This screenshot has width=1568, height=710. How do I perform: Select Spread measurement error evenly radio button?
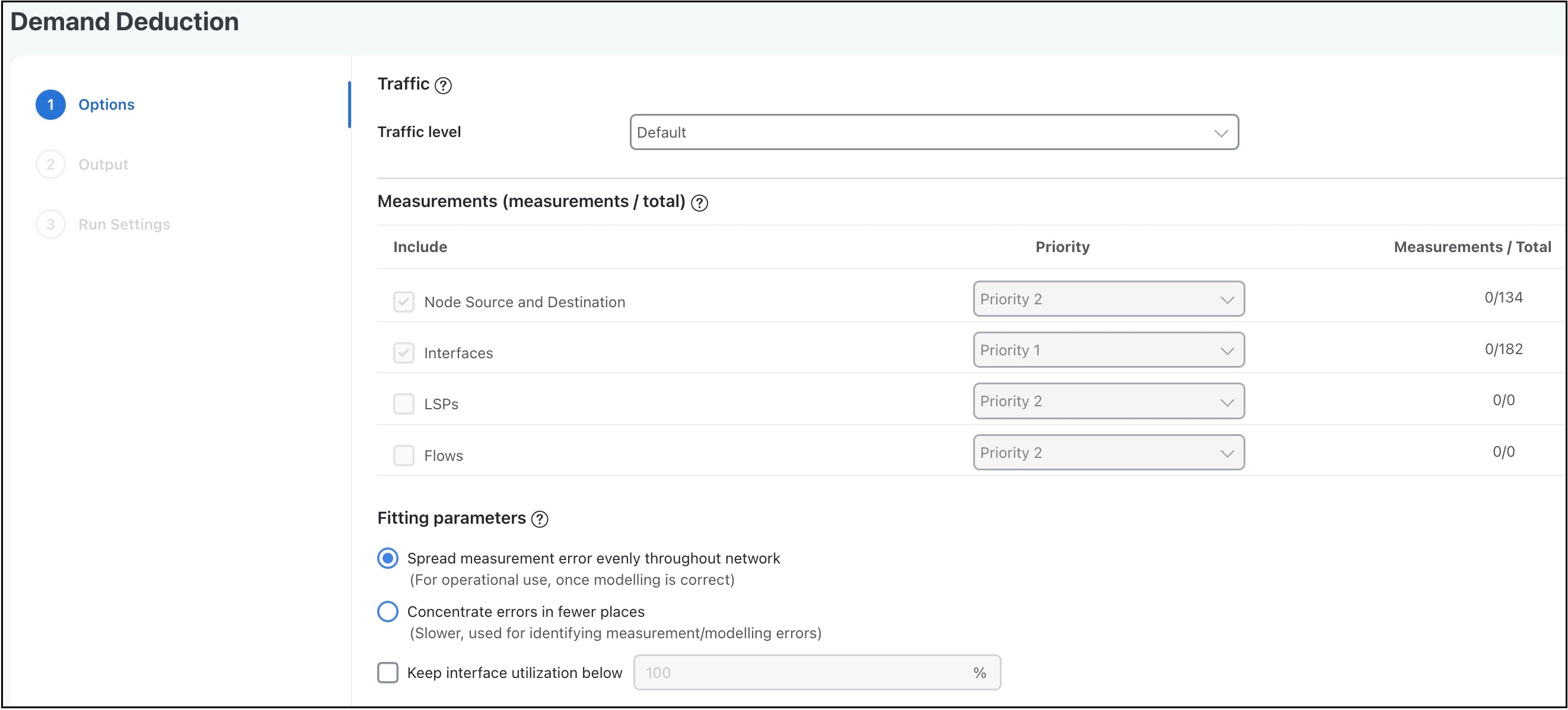point(388,558)
